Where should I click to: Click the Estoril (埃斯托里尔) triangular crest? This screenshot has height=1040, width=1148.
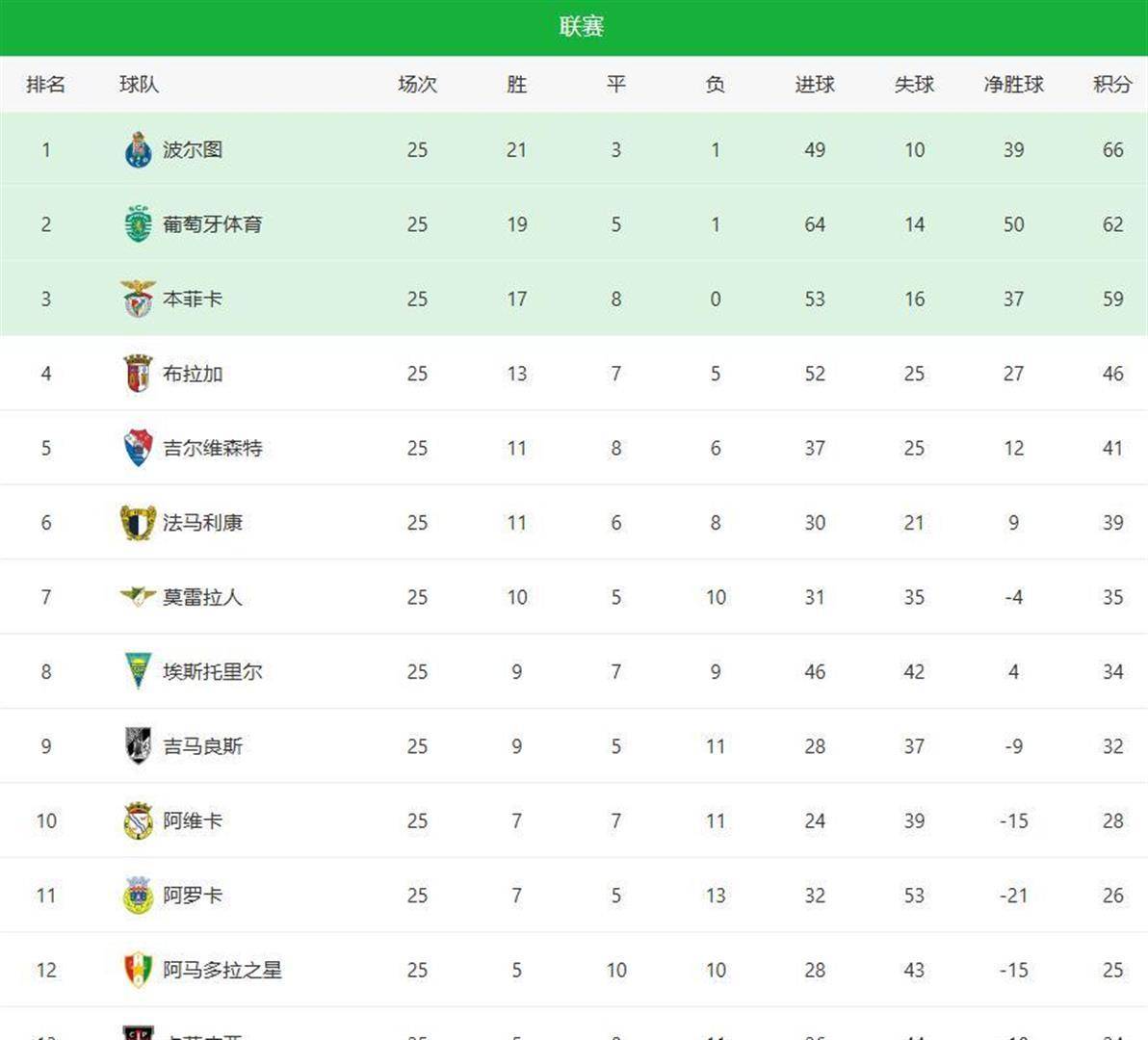coord(138,671)
